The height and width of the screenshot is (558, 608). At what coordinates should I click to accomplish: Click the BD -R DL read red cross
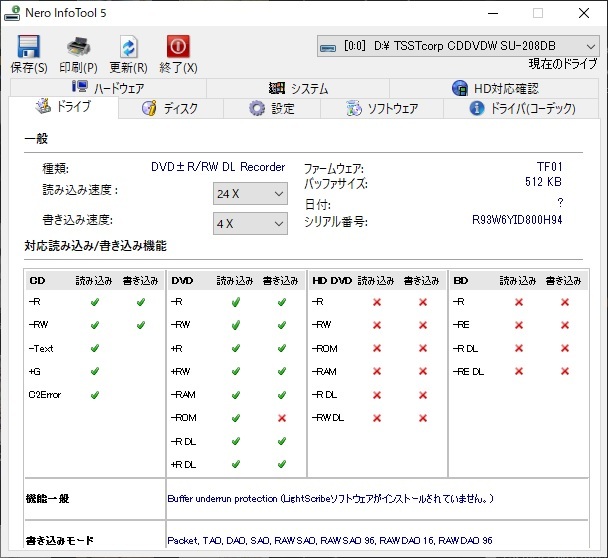pyautogui.click(x=519, y=348)
